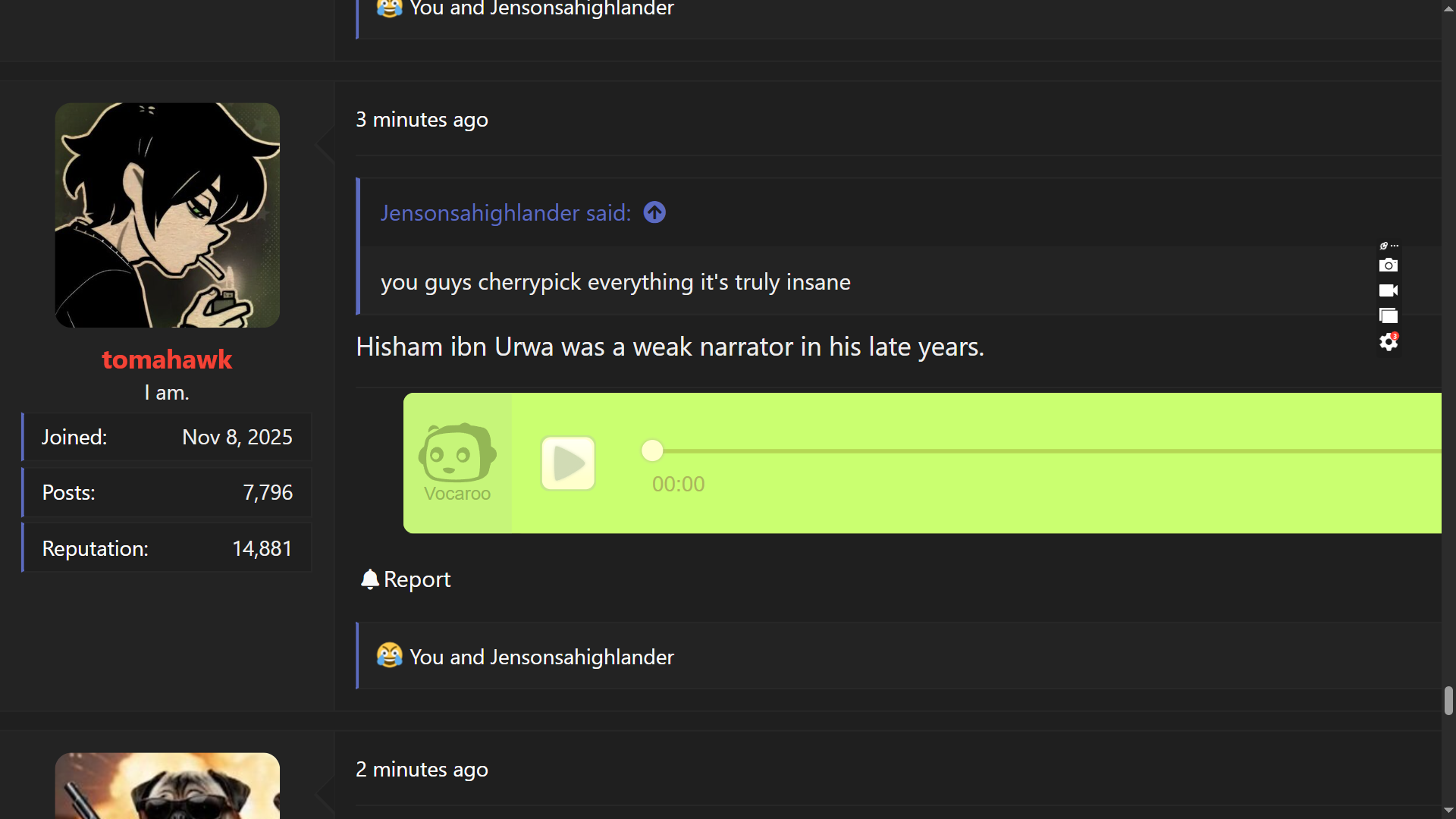Expand more options via the ellipsis menu
Viewport: 1456px width, 819px height.
(1394, 245)
